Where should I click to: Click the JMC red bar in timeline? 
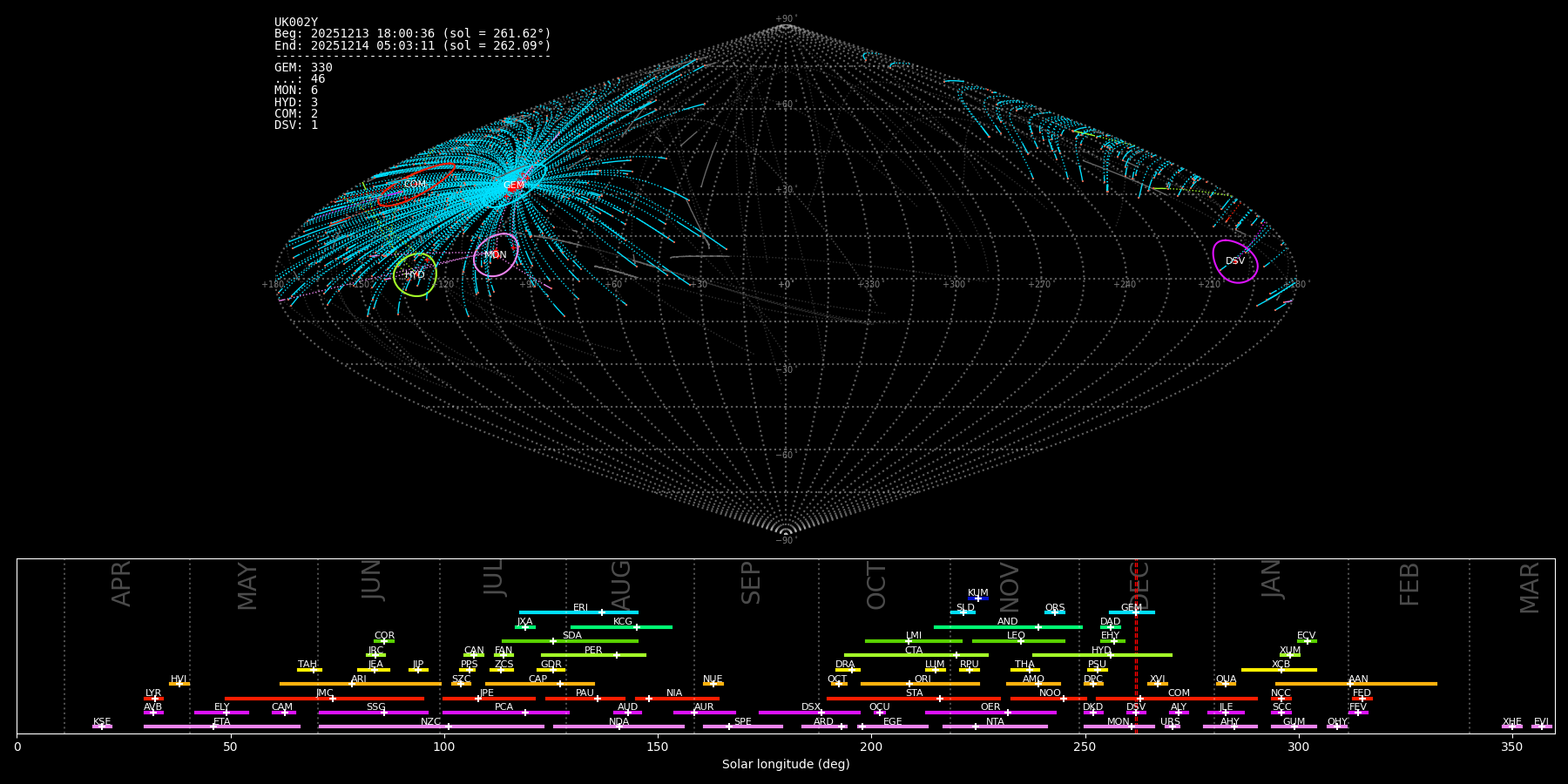(x=324, y=699)
